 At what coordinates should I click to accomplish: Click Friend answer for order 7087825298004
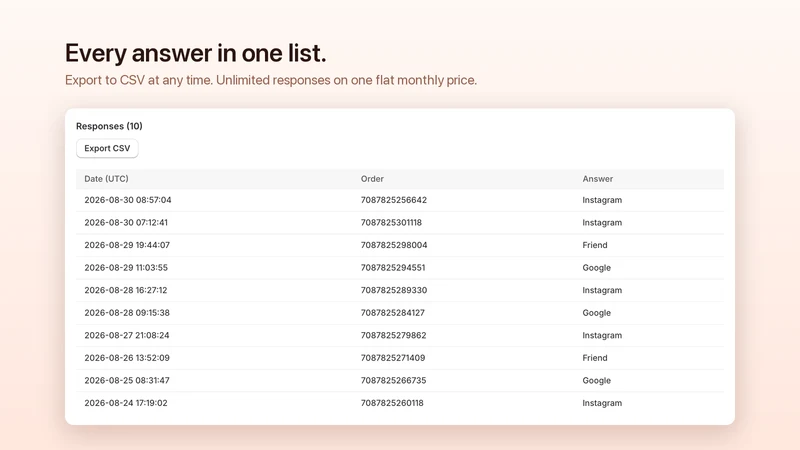(x=595, y=245)
